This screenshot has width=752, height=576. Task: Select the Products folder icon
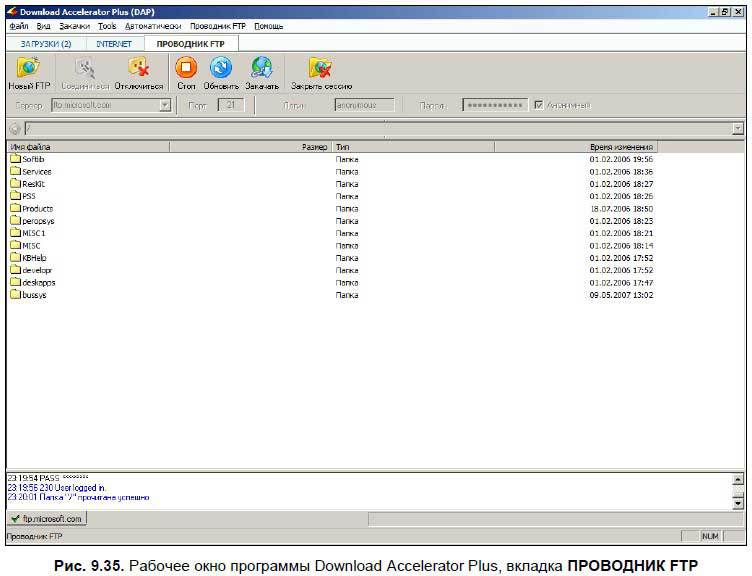[15, 209]
